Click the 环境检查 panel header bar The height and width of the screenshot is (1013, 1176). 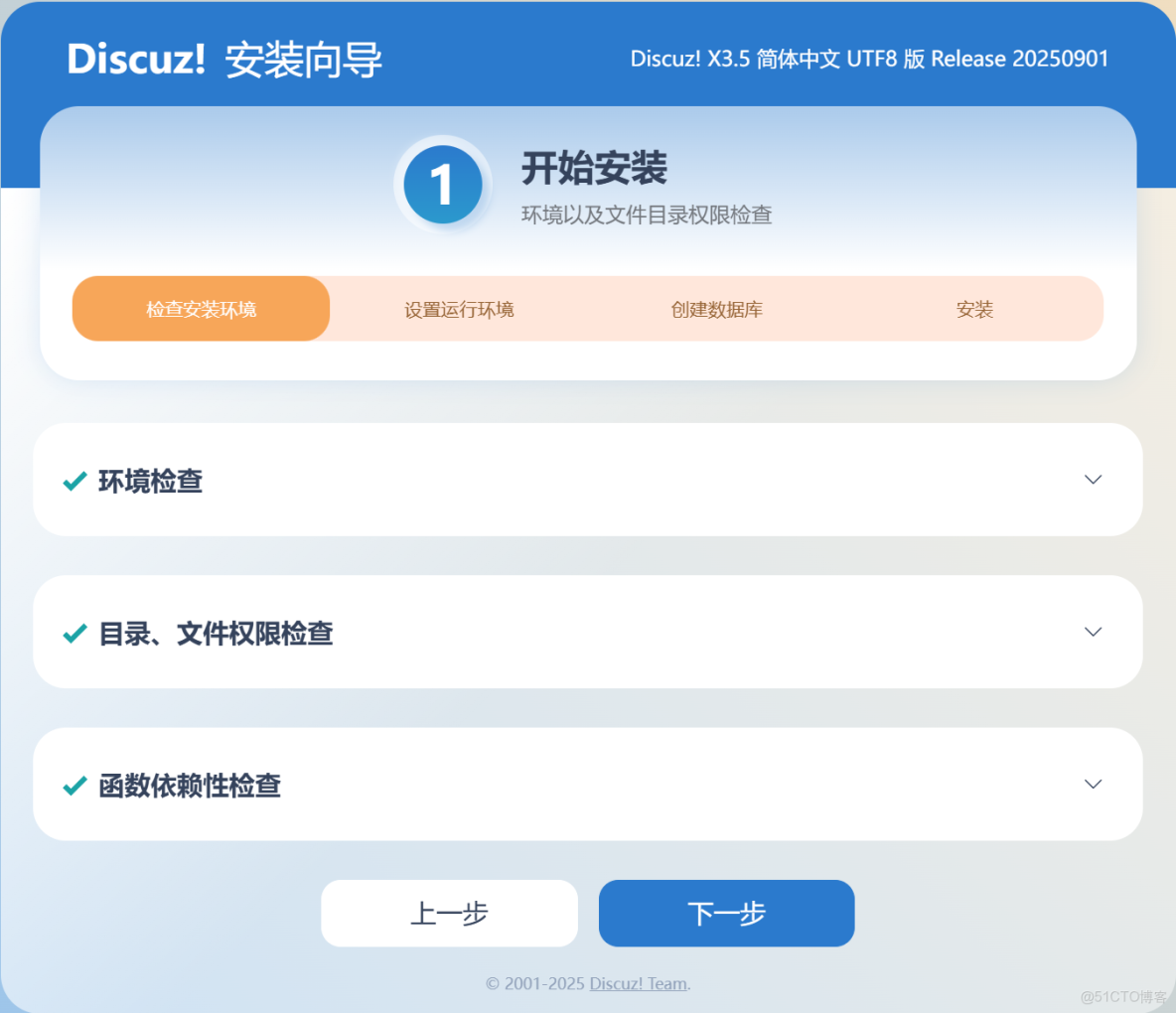tap(588, 480)
